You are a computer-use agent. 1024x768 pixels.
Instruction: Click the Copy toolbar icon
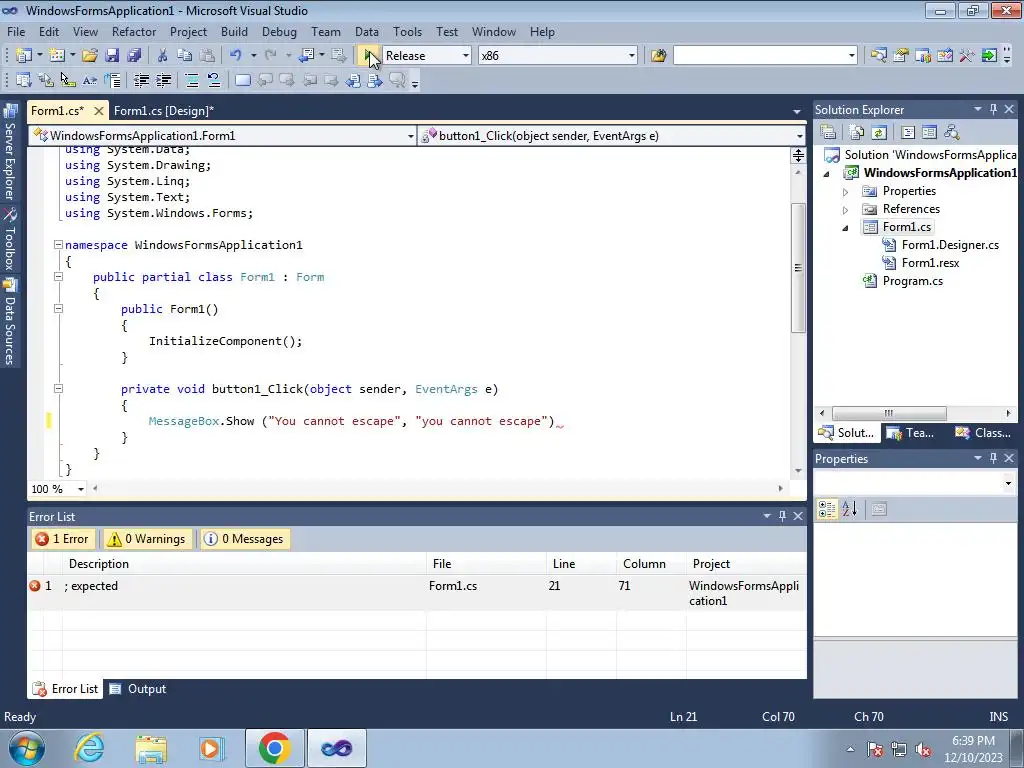(x=185, y=56)
